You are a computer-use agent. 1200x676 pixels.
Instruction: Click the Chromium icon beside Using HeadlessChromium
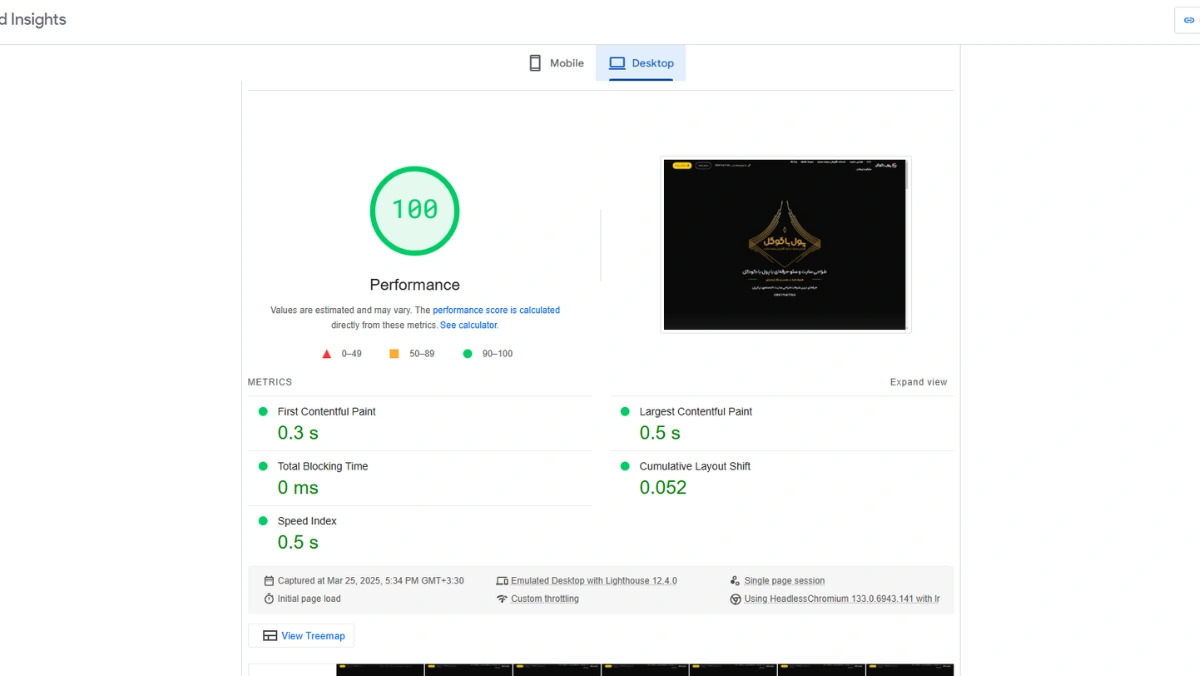735,599
